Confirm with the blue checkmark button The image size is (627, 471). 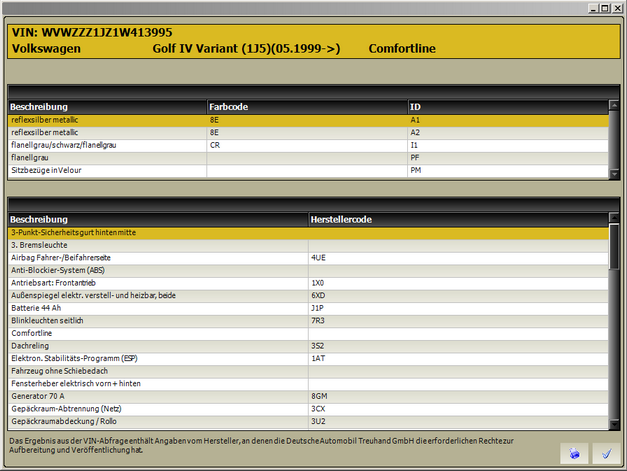coord(607,453)
